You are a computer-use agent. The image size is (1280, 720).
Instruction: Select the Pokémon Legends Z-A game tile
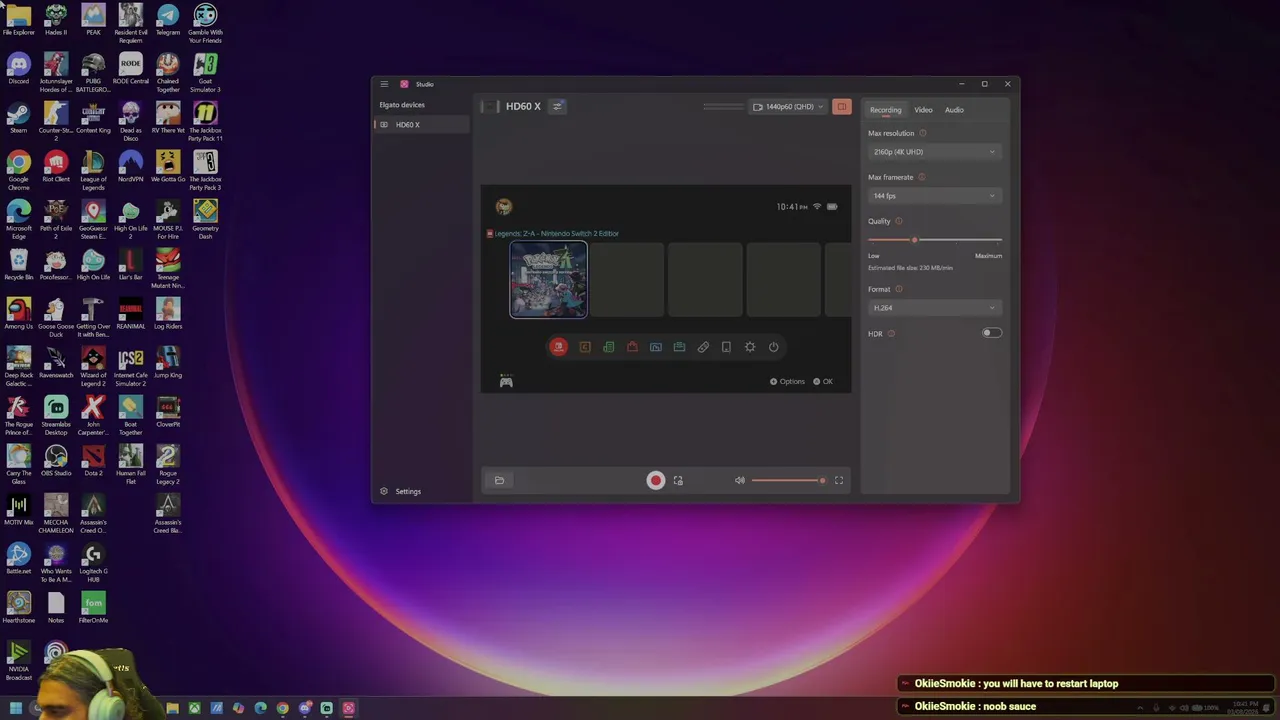click(x=548, y=280)
